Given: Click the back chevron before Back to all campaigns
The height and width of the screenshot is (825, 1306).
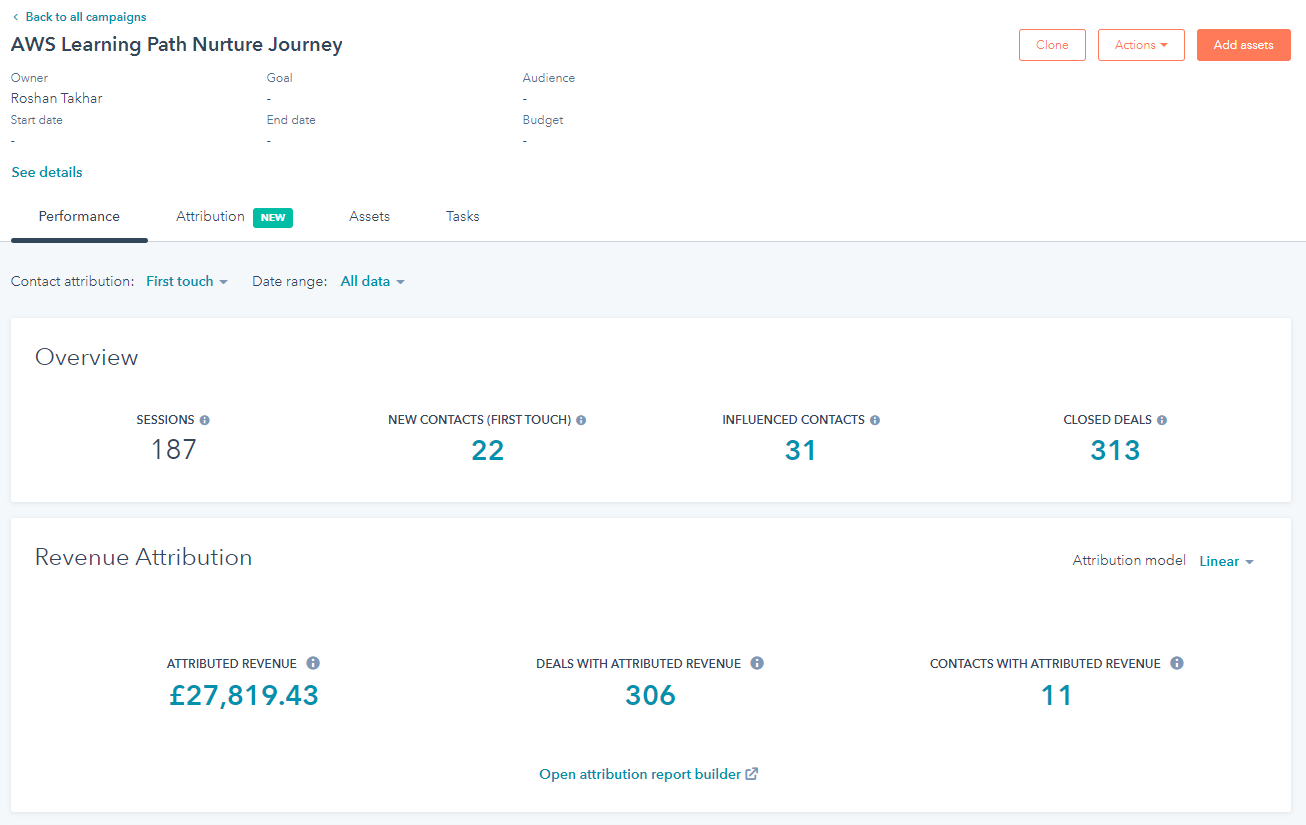Looking at the screenshot, I should click(x=15, y=17).
